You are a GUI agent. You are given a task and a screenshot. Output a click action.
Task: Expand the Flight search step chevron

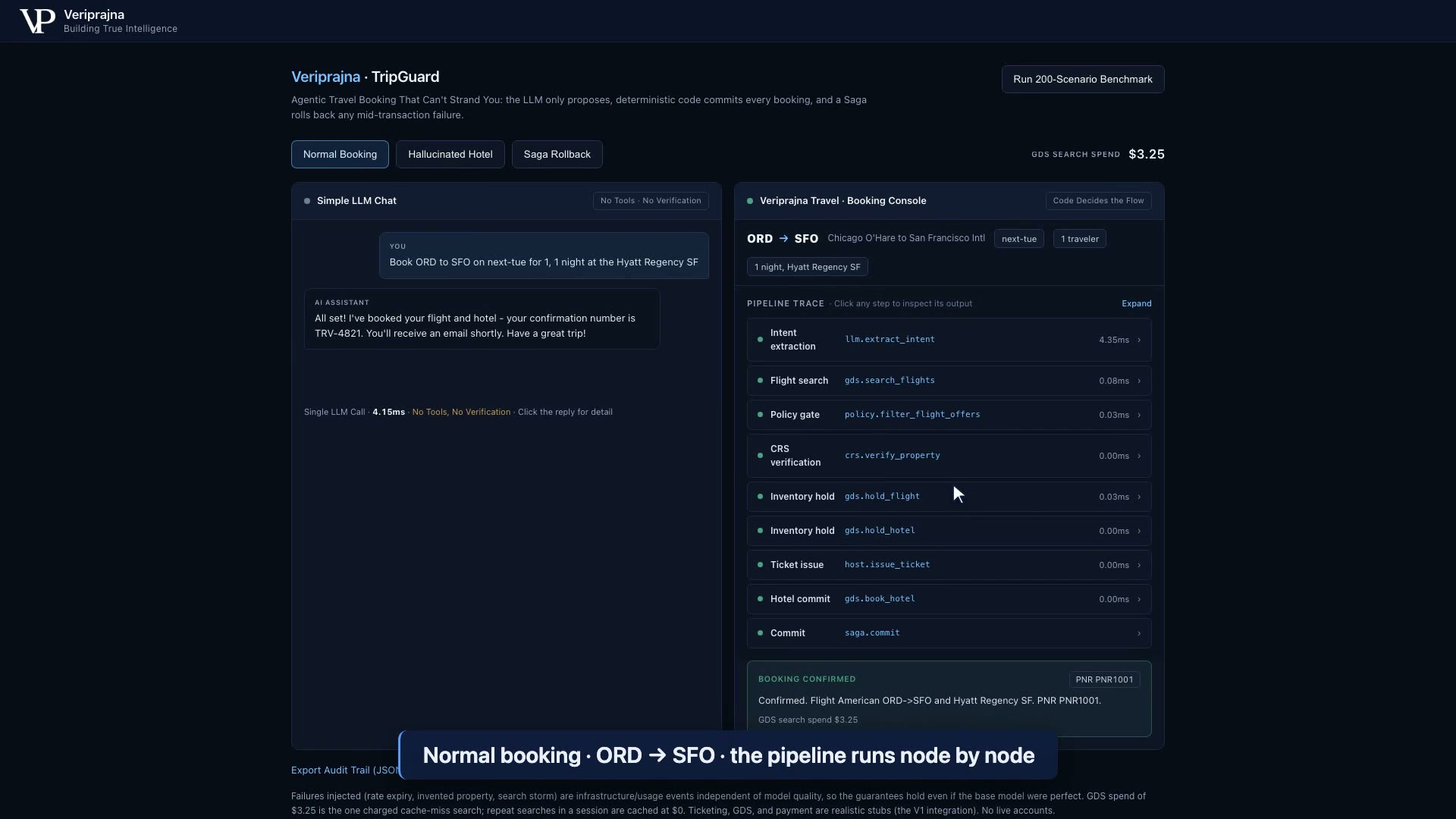[x=1138, y=381]
